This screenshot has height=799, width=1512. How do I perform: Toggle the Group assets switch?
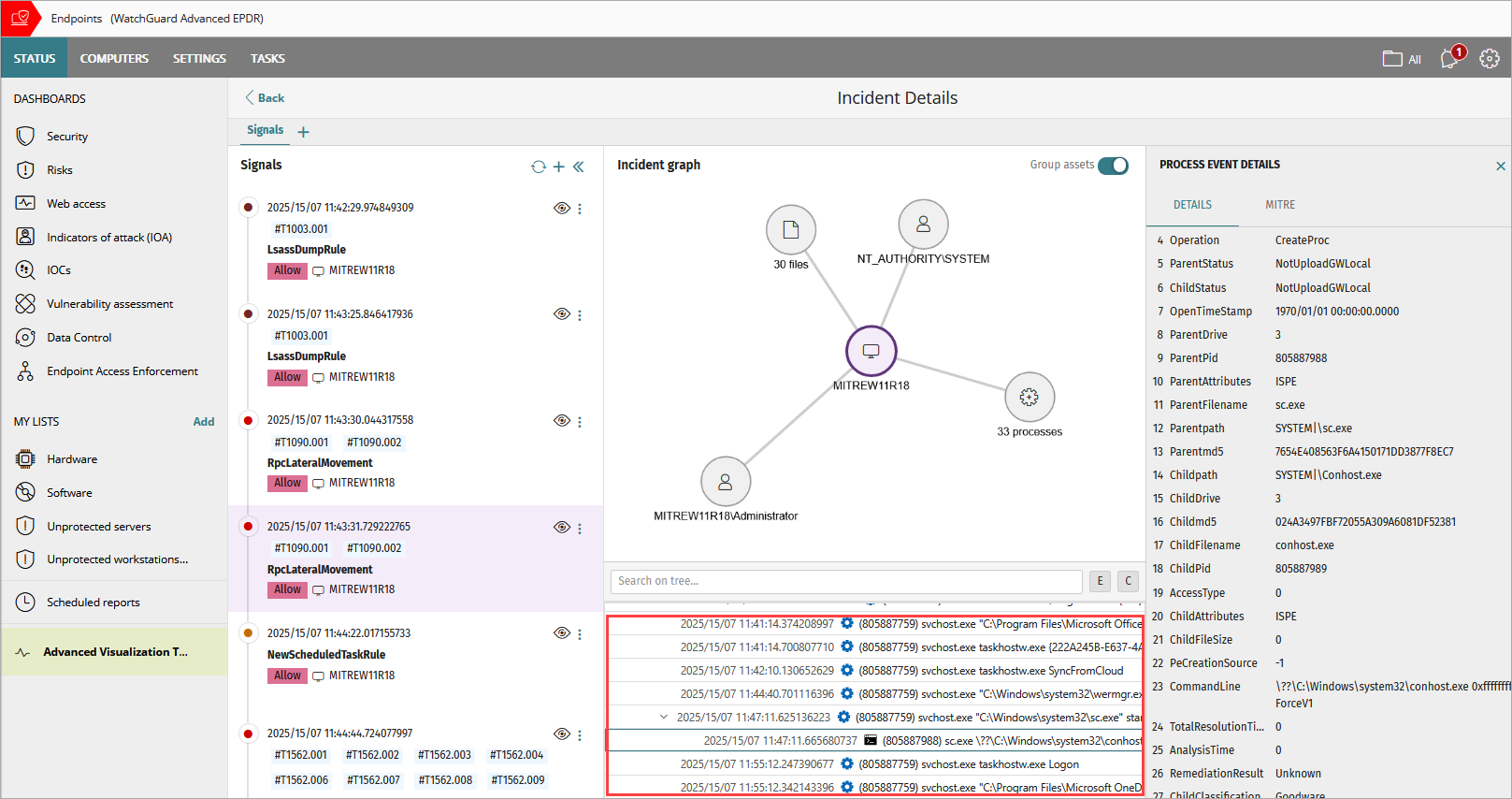coord(1113,166)
